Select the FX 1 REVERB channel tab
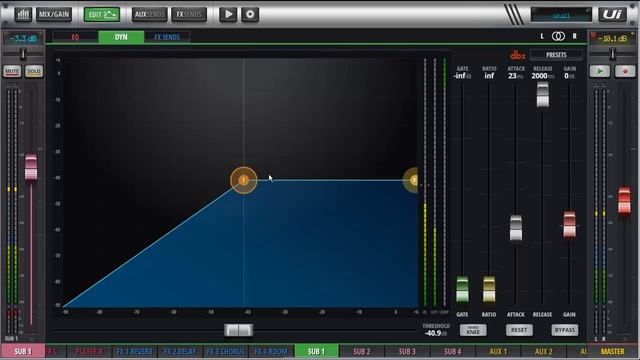This screenshot has height=360, width=640. 134,351
